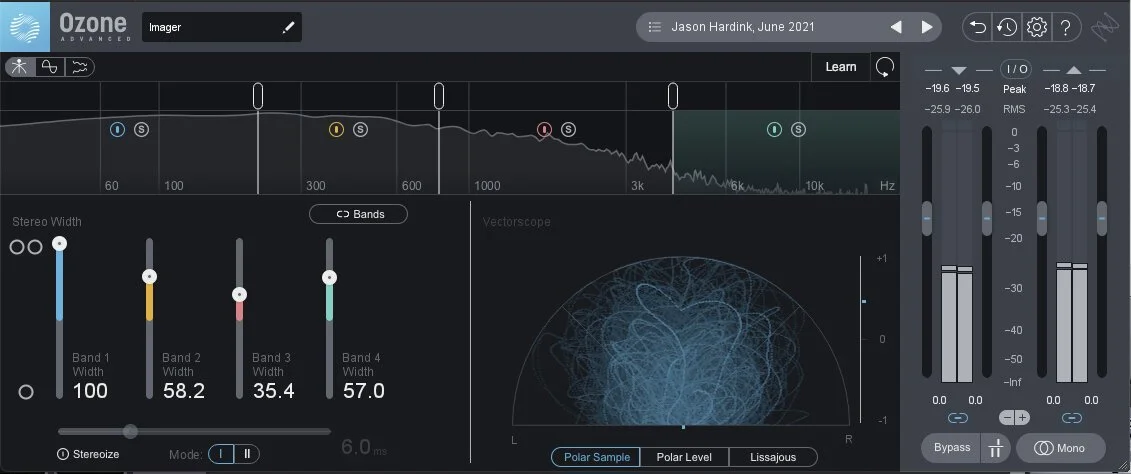This screenshot has width=1131, height=474.
Task: Bypass Band 1 with blue power icon
Action: pos(118,129)
